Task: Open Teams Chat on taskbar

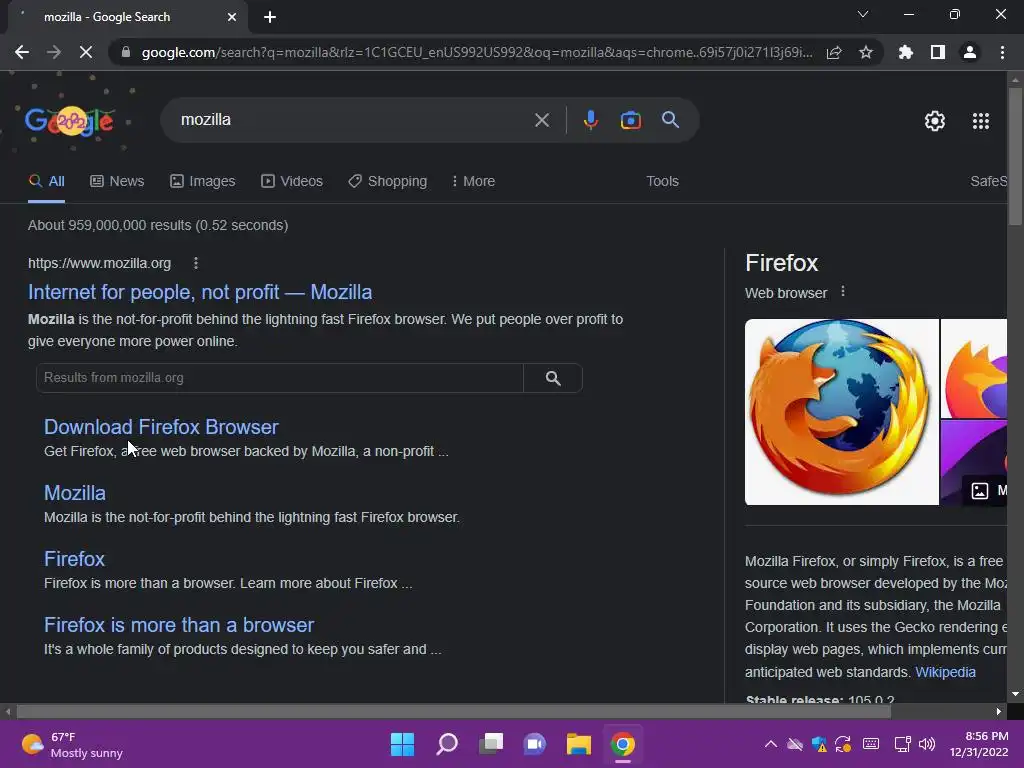Action: coord(535,744)
